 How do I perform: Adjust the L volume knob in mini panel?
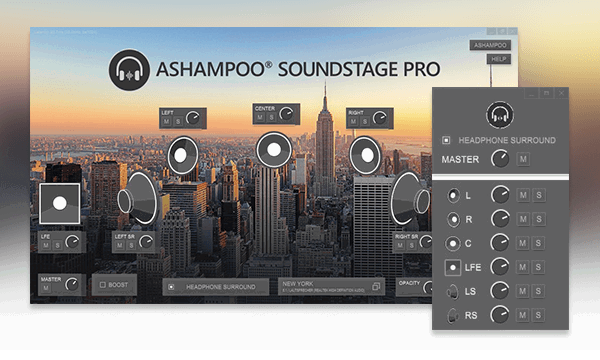tap(500, 195)
